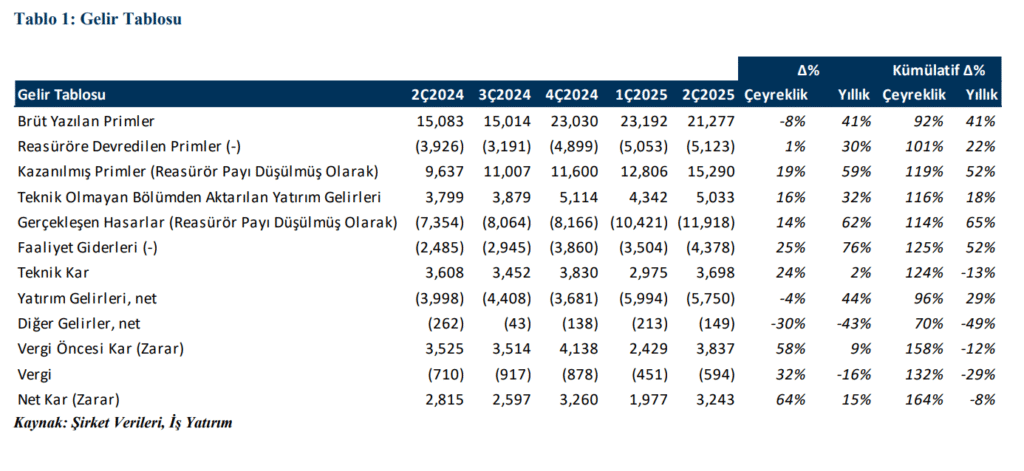
Task: Click the 'Kümülatif Δ%' group header
Action: [938, 70]
